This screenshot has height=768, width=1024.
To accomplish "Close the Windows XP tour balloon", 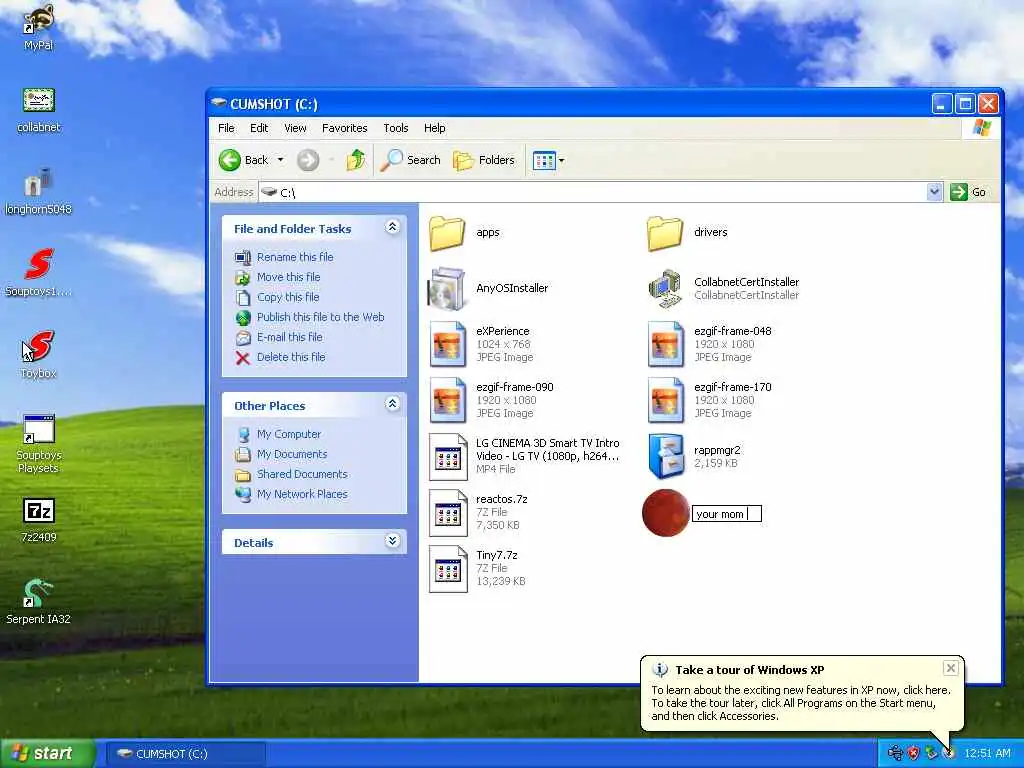I will pyautogui.click(x=951, y=667).
